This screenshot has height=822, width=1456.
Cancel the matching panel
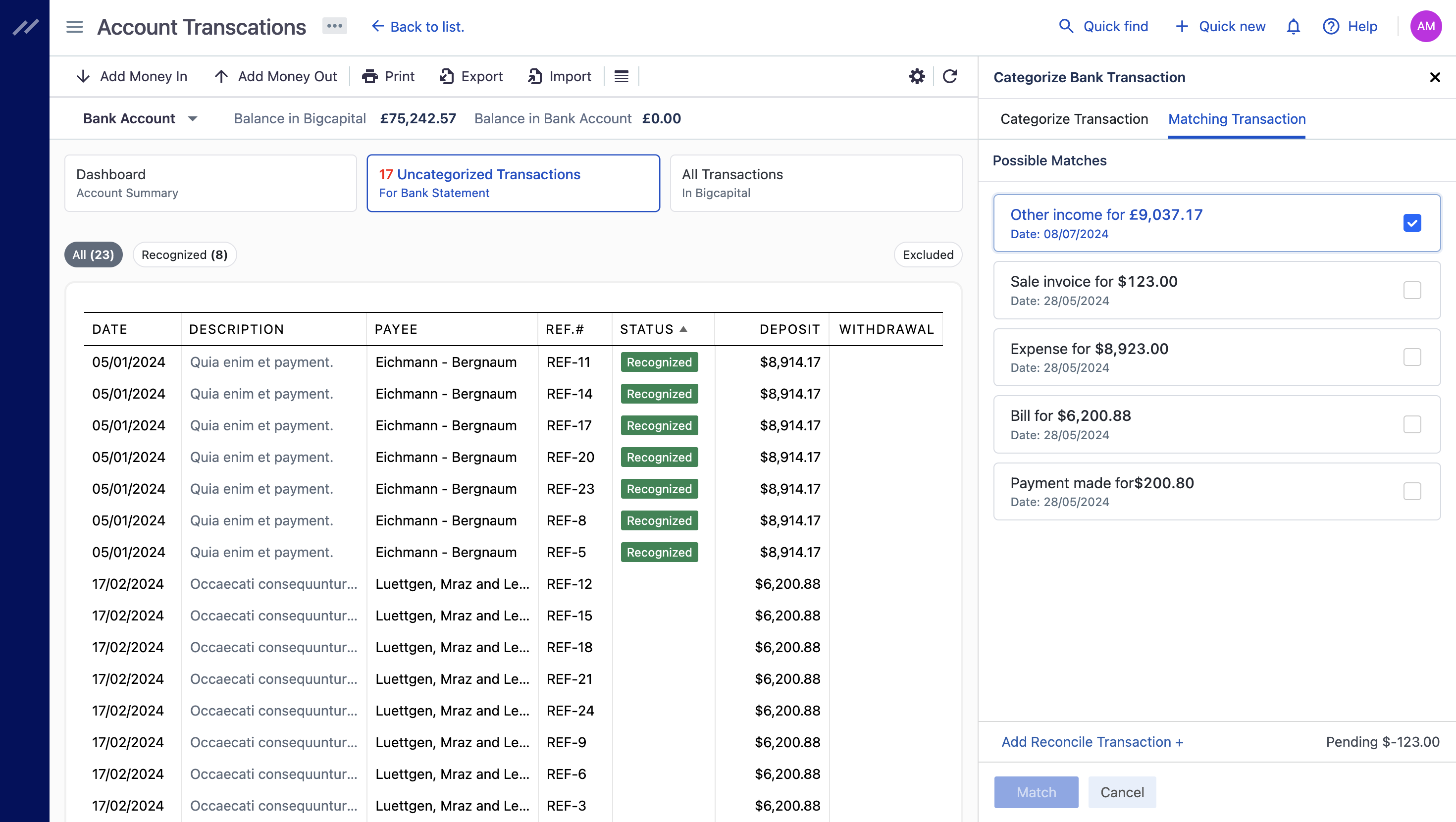click(1122, 792)
